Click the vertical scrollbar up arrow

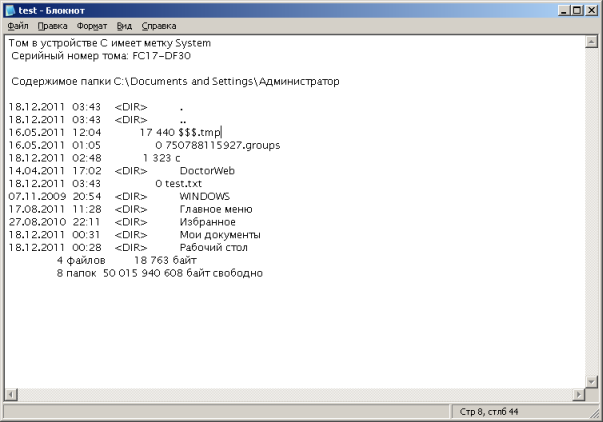591,42
